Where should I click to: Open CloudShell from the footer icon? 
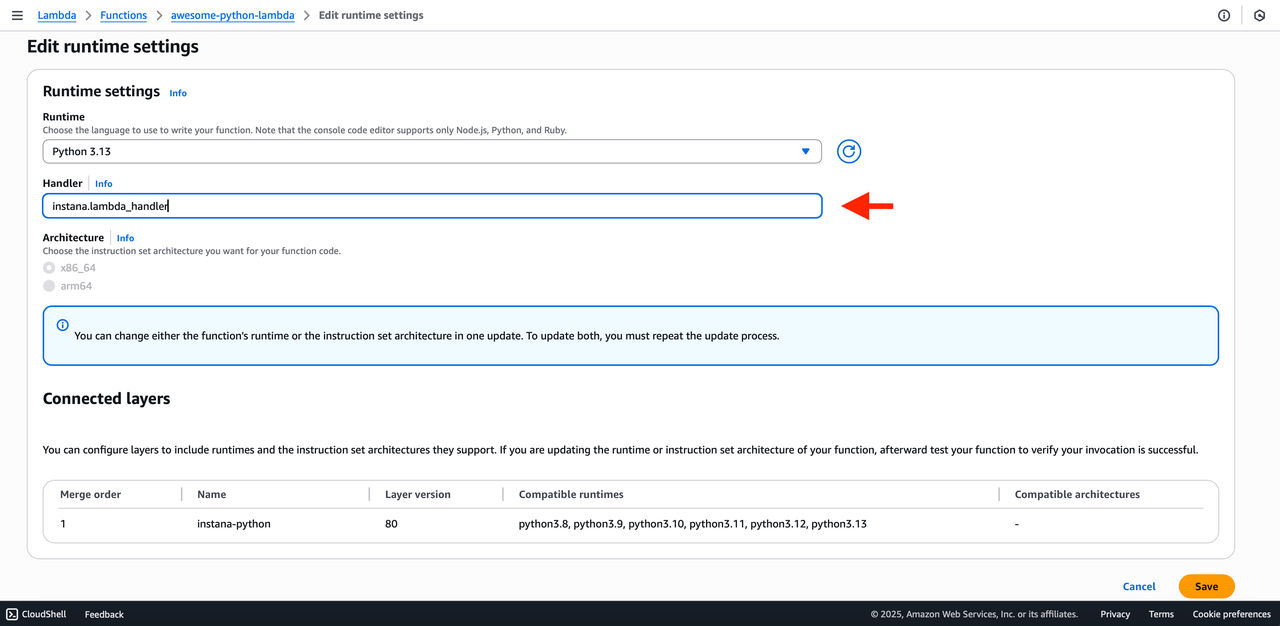[12, 614]
